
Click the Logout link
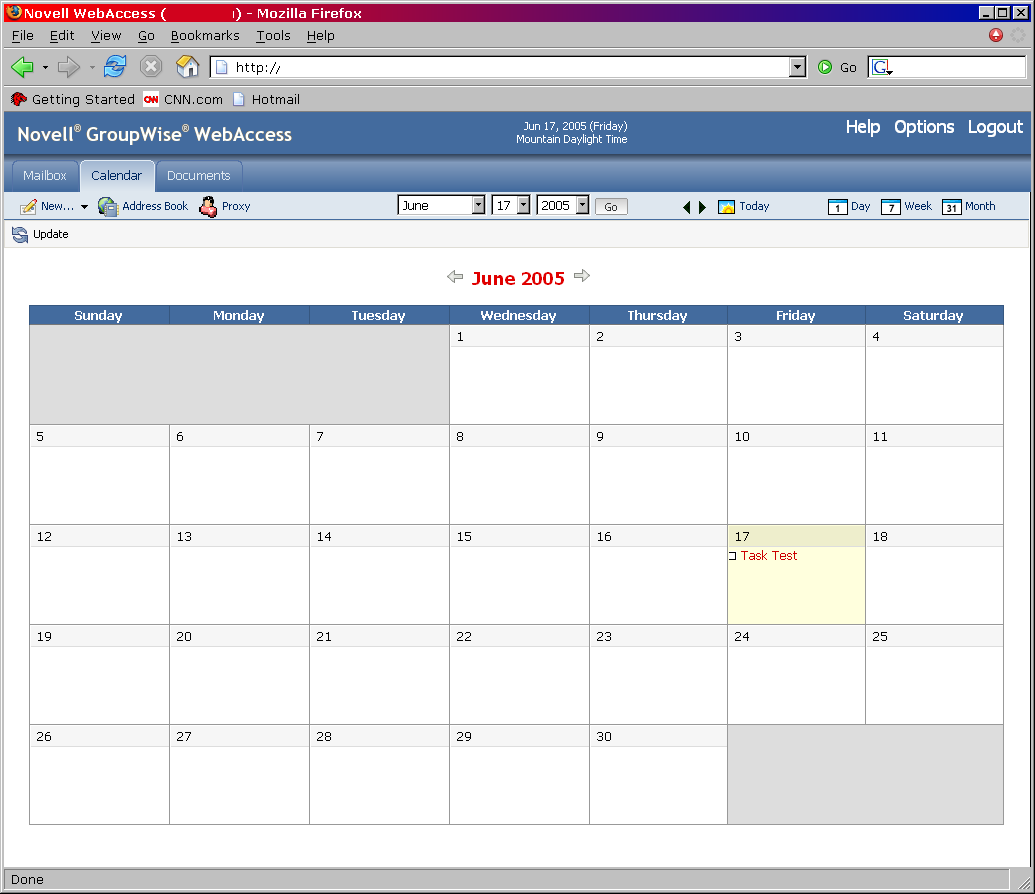[x=994, y=127]
